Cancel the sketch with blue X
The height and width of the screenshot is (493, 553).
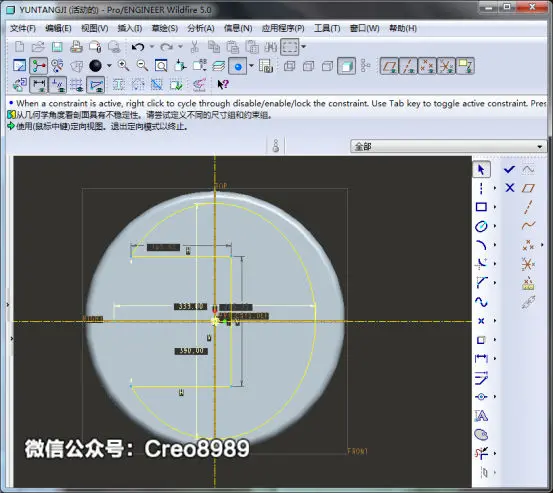point(510,188)
